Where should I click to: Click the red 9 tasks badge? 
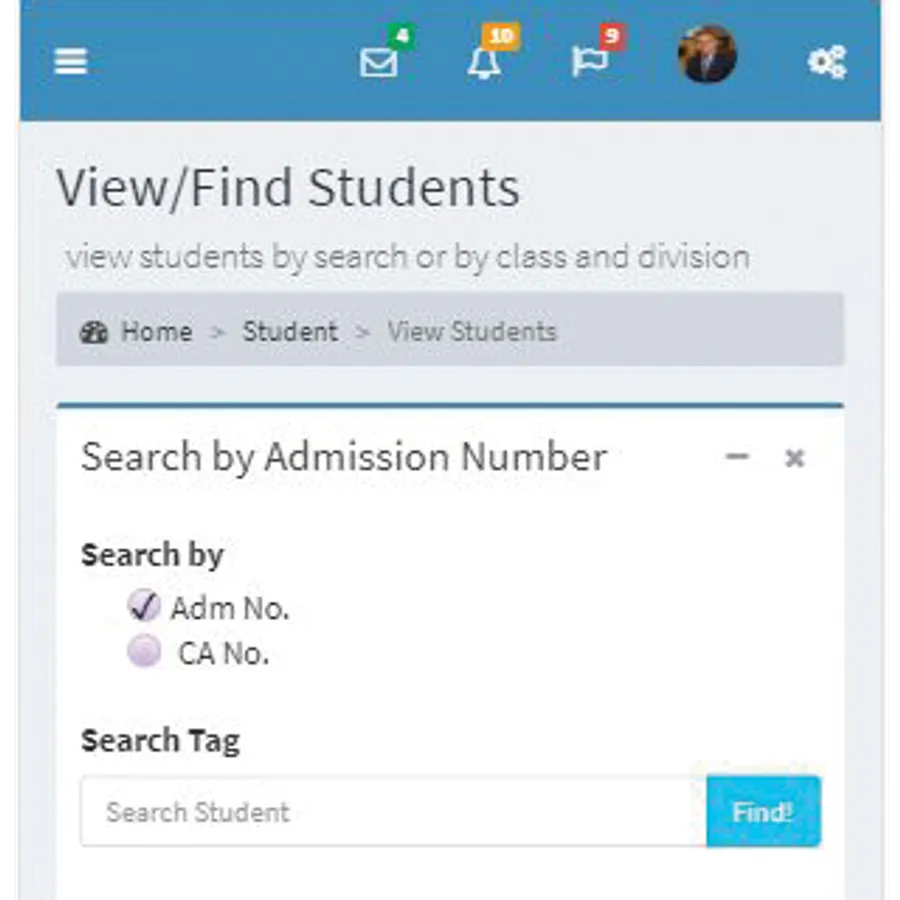click(612, 37)
